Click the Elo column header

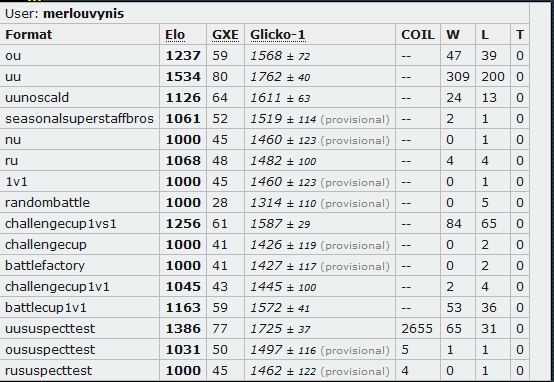tap(175, 35)
